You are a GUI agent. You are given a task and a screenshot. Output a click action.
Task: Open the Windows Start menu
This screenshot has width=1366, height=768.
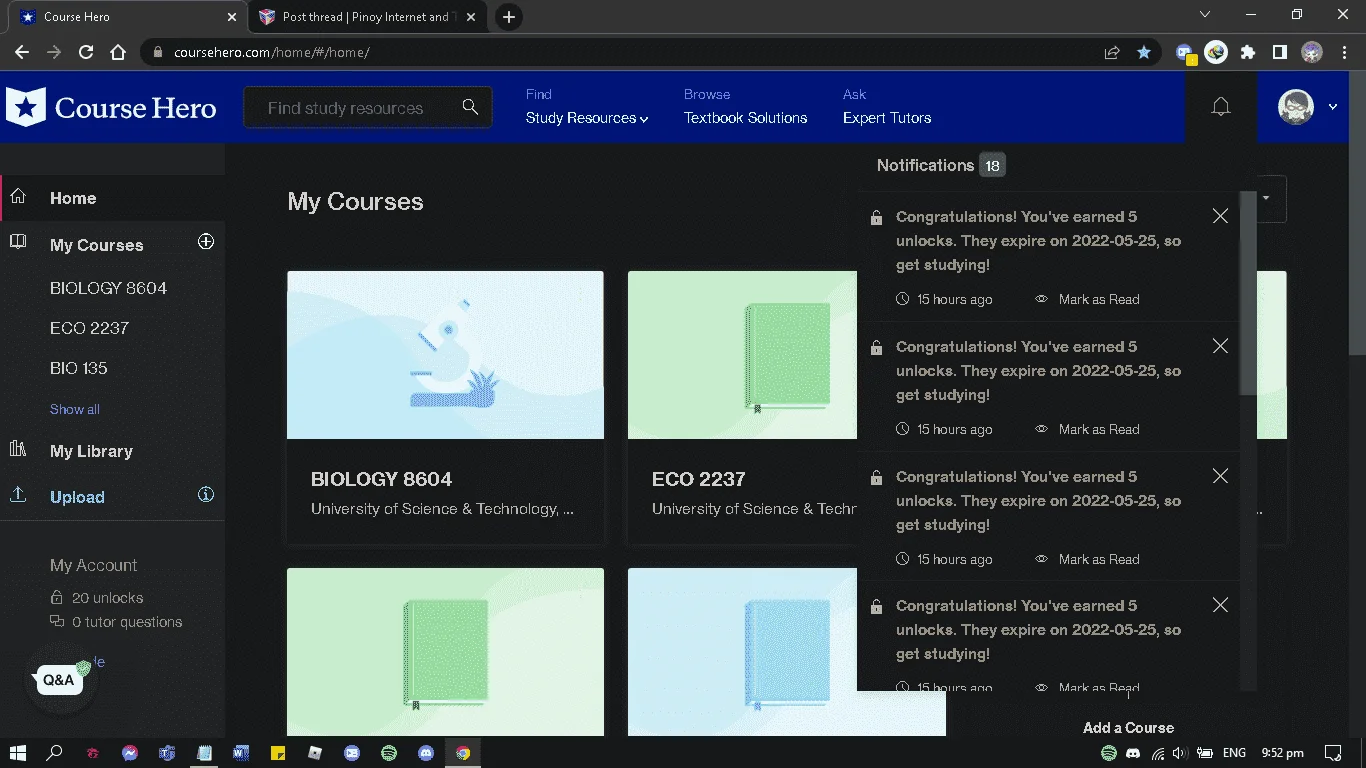tap(18, 752)
